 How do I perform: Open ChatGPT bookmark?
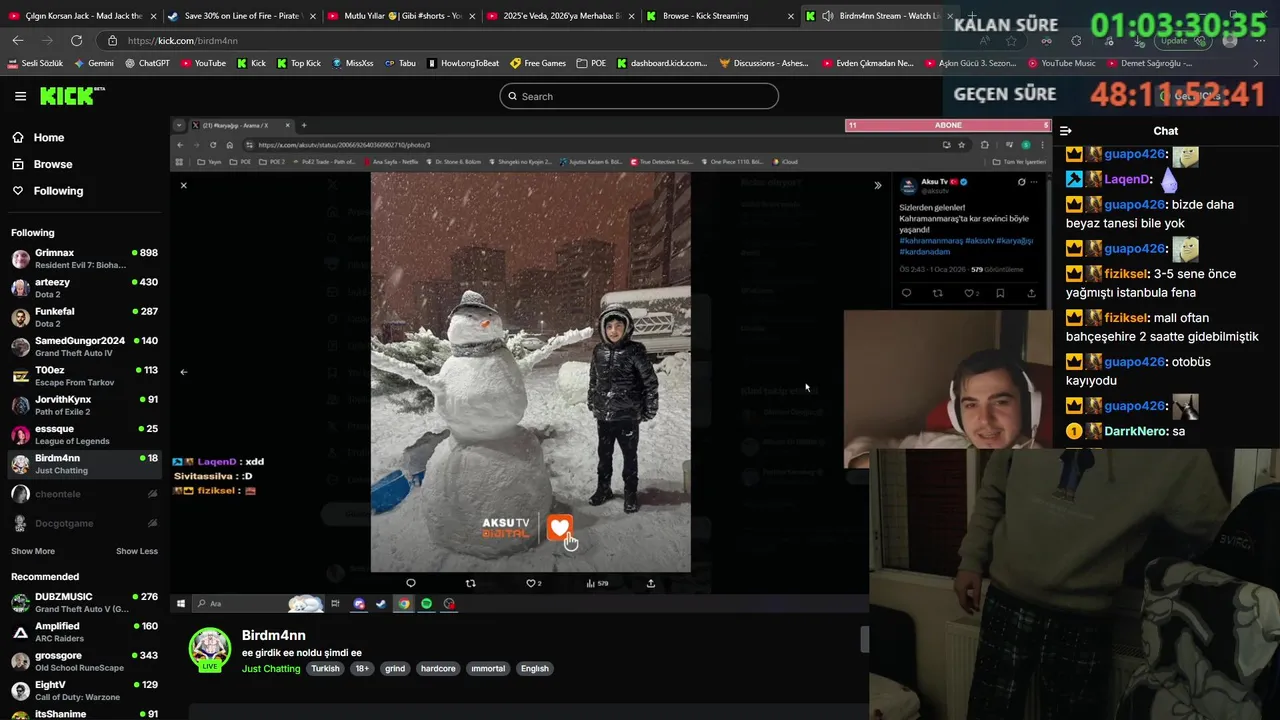point(147,63)
